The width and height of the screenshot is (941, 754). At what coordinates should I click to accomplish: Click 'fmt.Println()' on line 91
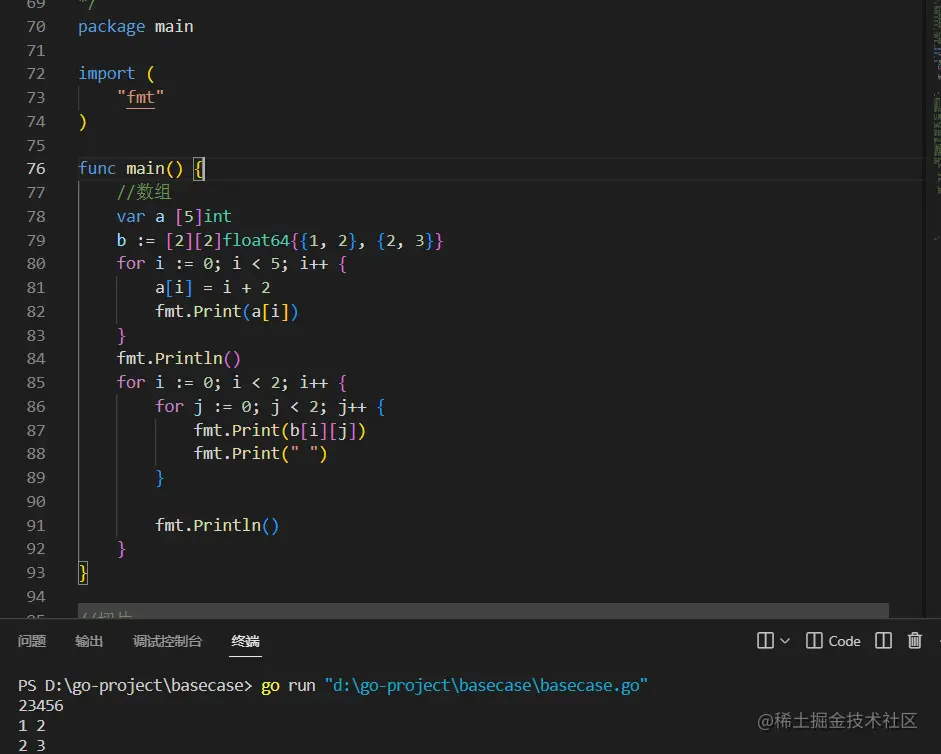pos(217,525)
